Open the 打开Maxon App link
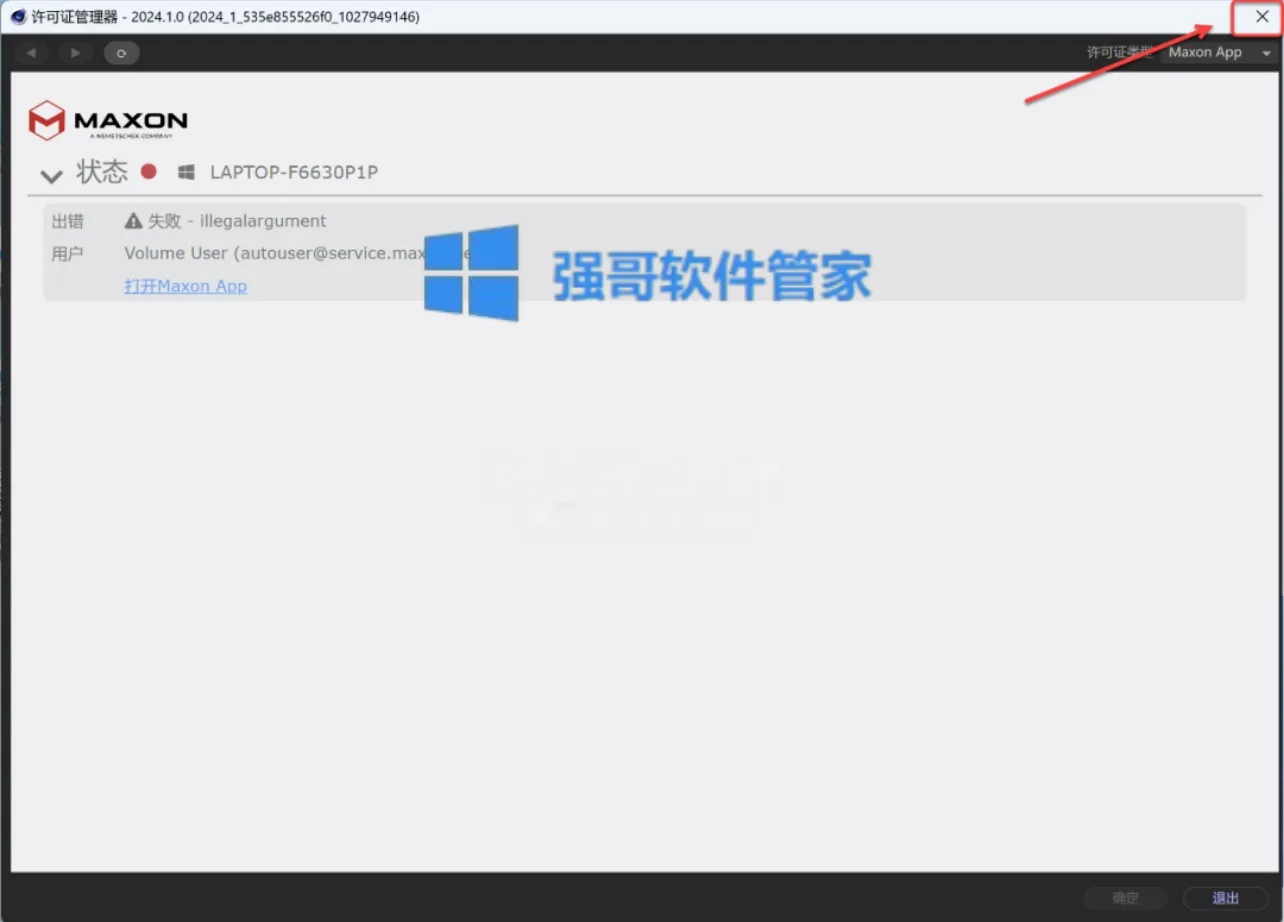This screenshot has height=922, width=1284. pyautogui.click(x=185, y=286)
